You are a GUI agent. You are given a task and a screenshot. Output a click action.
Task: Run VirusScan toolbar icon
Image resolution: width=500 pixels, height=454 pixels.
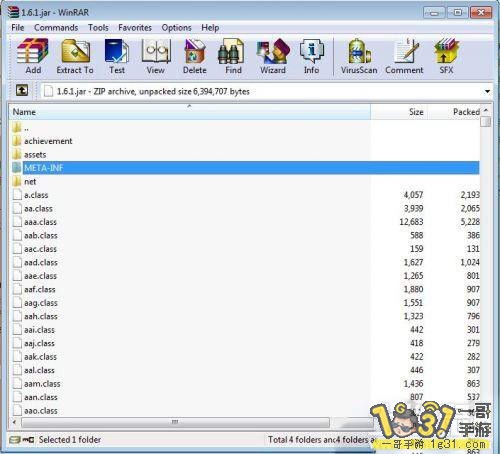point(359,51)
